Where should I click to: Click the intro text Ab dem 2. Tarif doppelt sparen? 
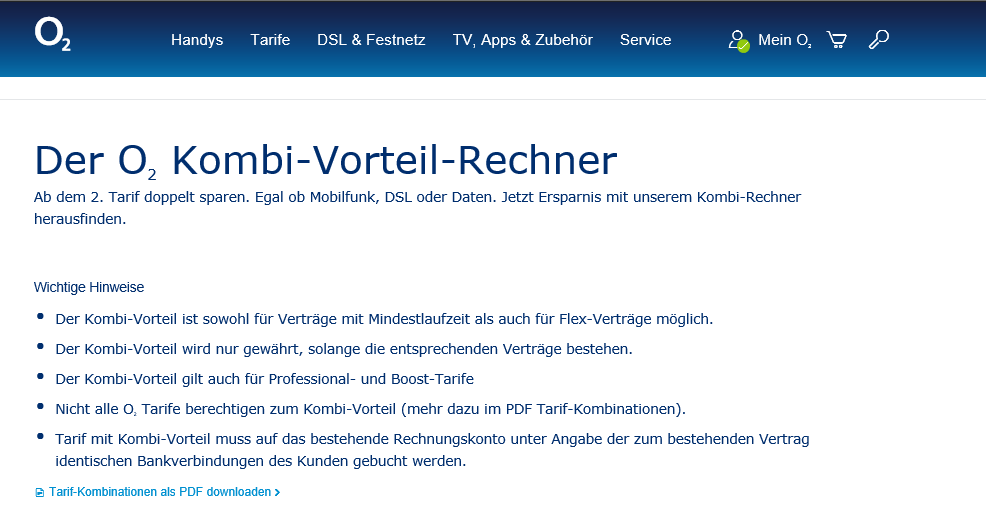click(x=418, y=208)
